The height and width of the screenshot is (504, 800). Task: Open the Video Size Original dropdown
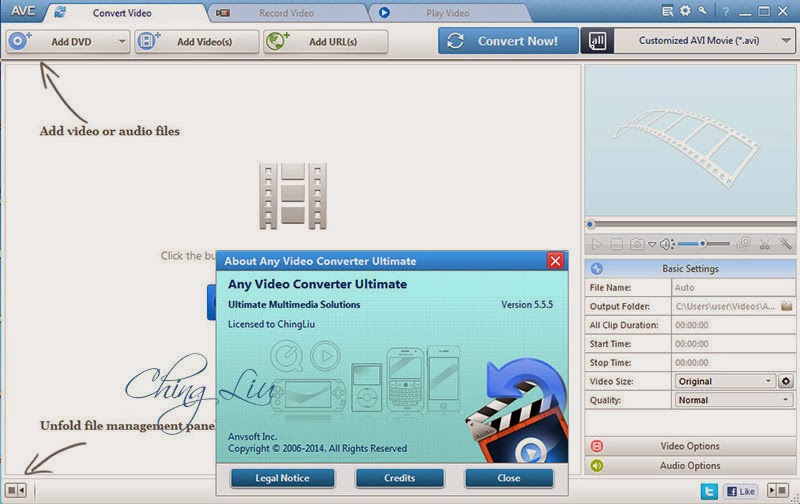724,381
